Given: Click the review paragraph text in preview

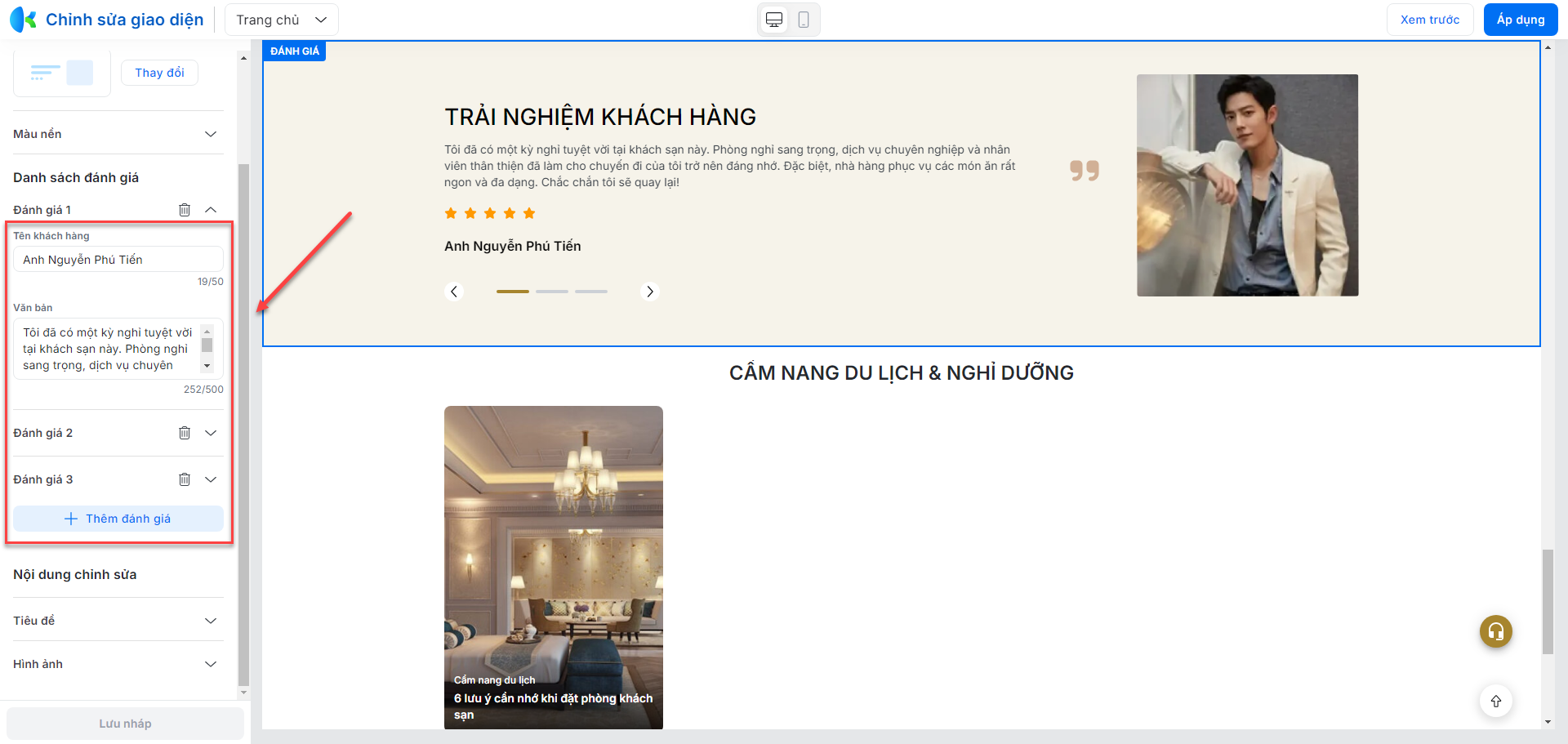Looking at the screenshot, I should coord(730,166).
